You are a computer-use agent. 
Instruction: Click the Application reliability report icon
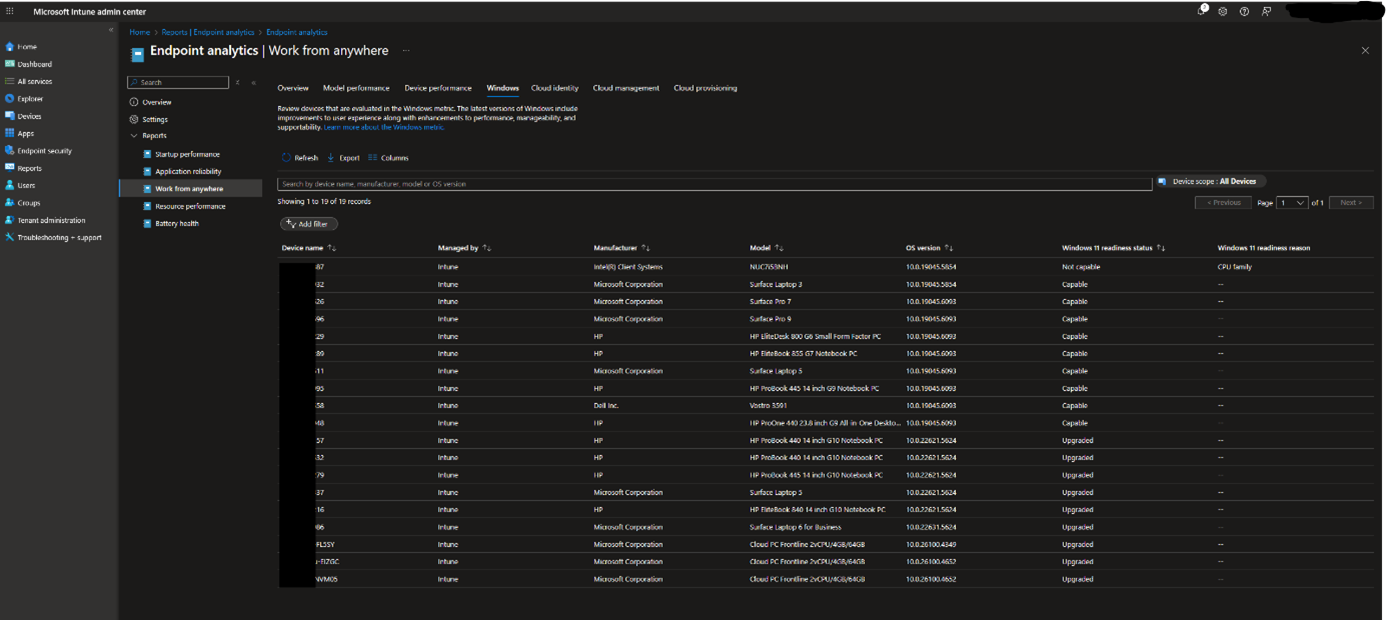pos(147,172)
